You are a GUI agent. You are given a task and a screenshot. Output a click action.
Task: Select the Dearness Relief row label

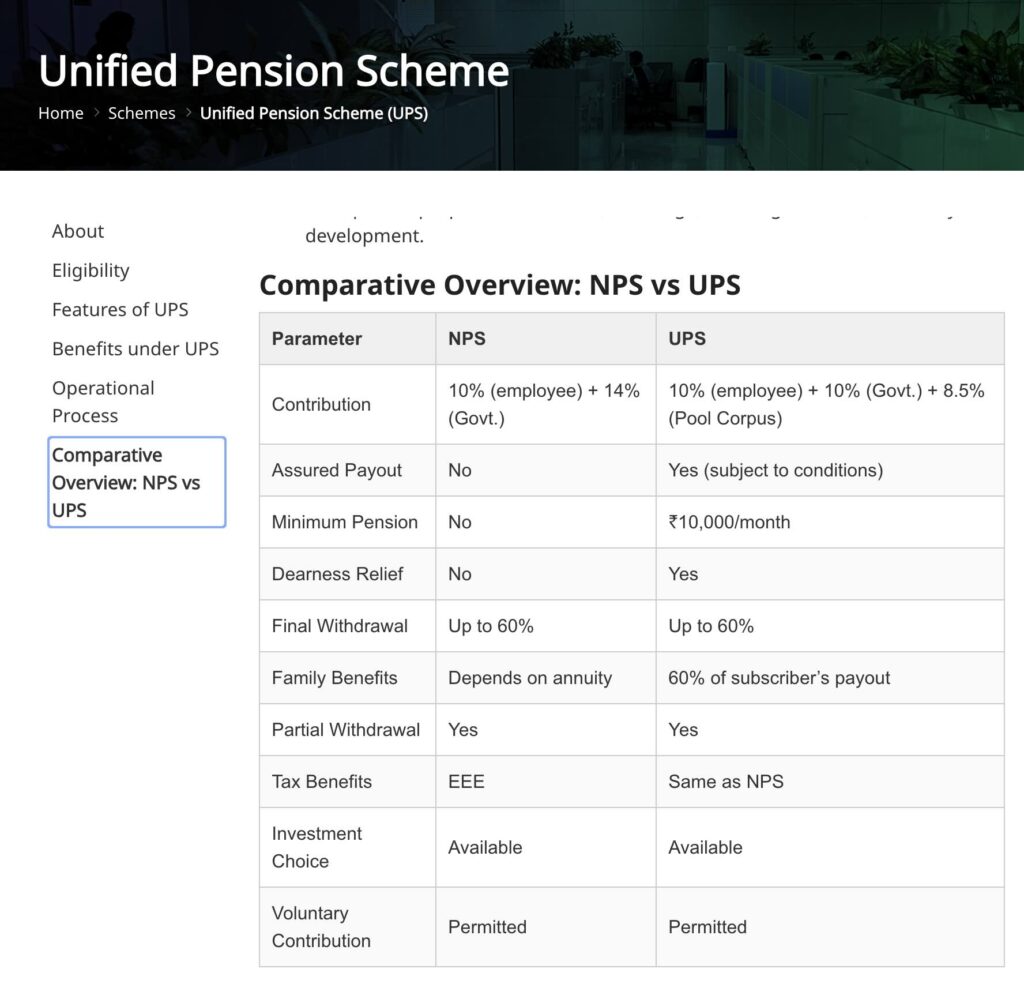[x=338, y=574]
